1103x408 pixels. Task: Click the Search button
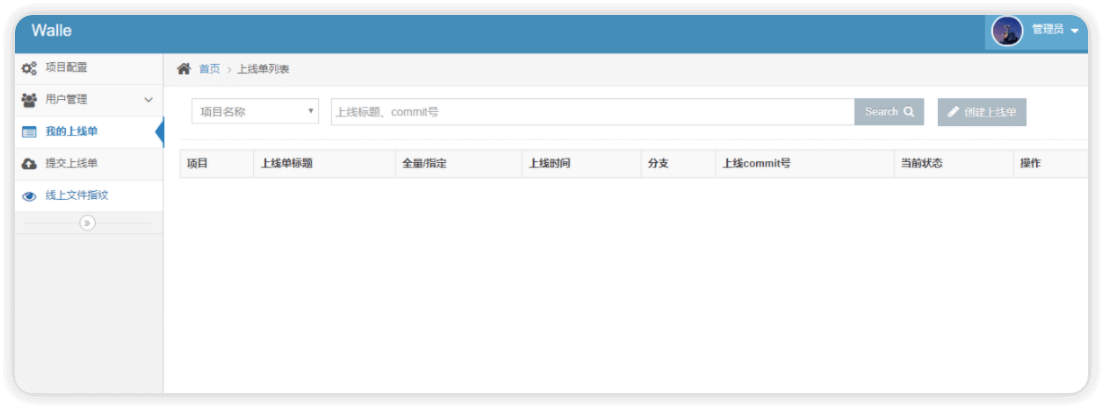click(x=889, y=112)
